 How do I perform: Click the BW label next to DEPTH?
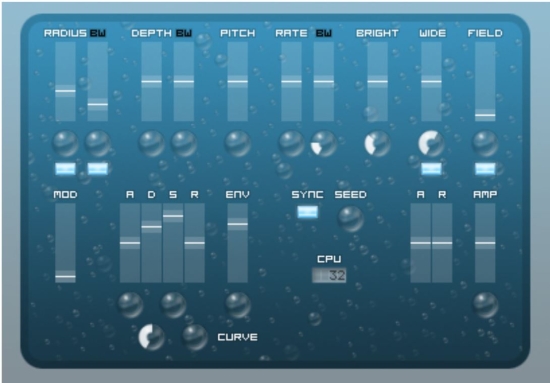pyautogui.click(x=184, y=33)
